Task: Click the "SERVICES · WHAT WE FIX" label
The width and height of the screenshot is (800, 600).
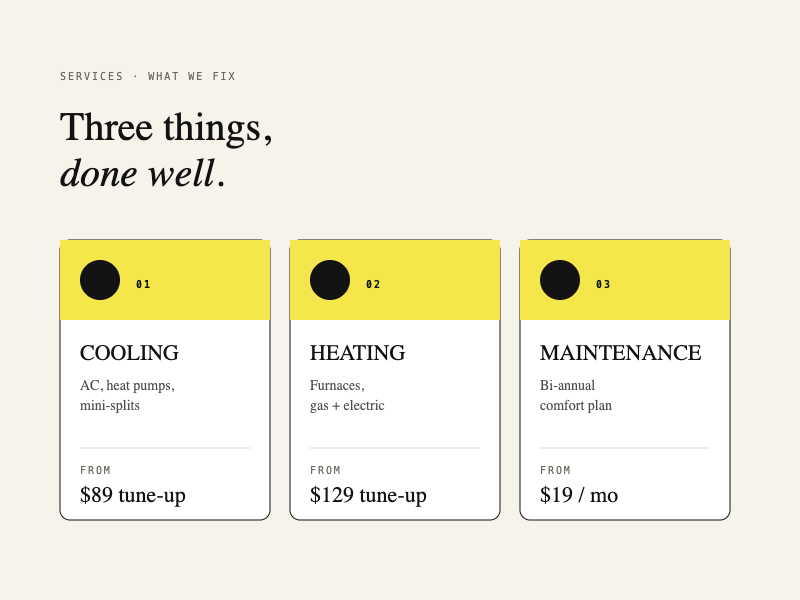Action: coord(148,76)
